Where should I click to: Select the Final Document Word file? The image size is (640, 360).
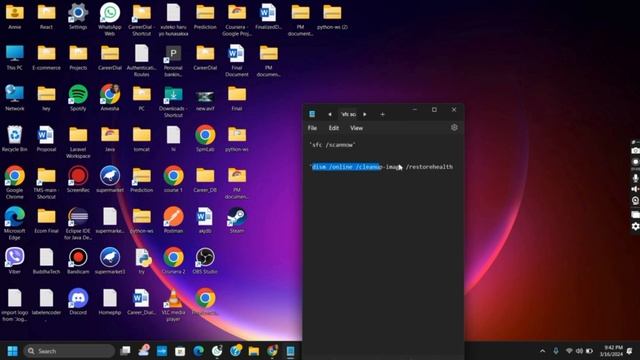click(237, 60)
